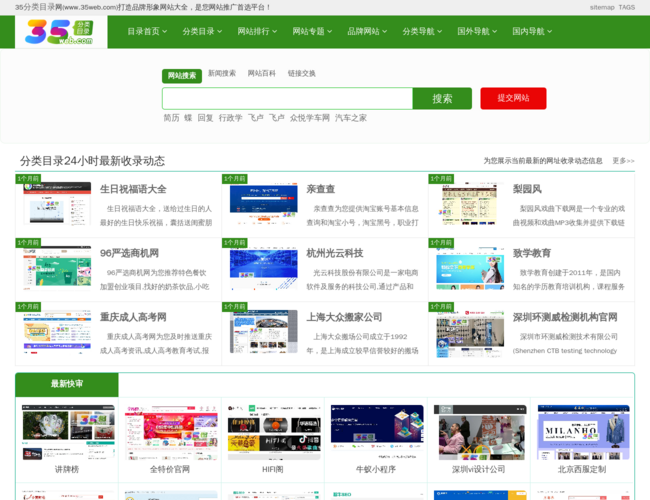650x500 pixels.
Task: Expand the 品牌网站 dropdown menu
Action: point(367,32)
